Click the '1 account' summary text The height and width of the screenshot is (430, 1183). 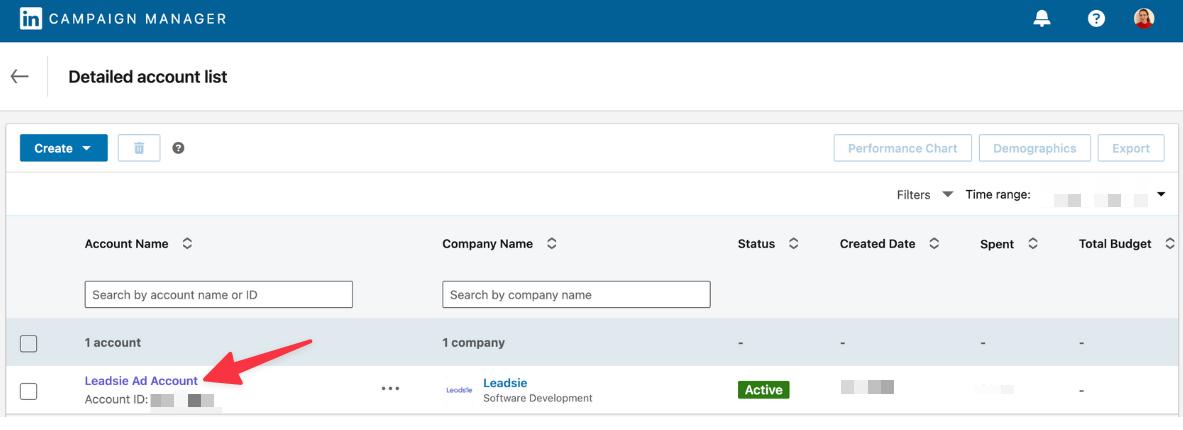pos(112,342)
